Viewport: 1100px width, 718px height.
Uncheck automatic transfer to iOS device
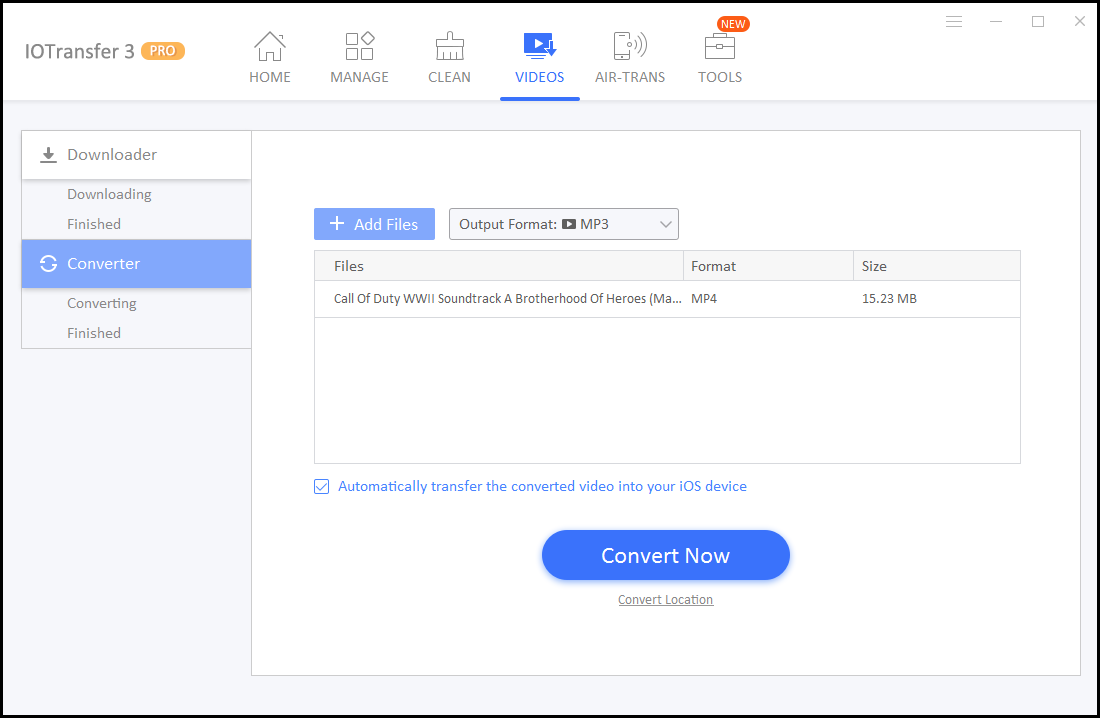[321, 487]
